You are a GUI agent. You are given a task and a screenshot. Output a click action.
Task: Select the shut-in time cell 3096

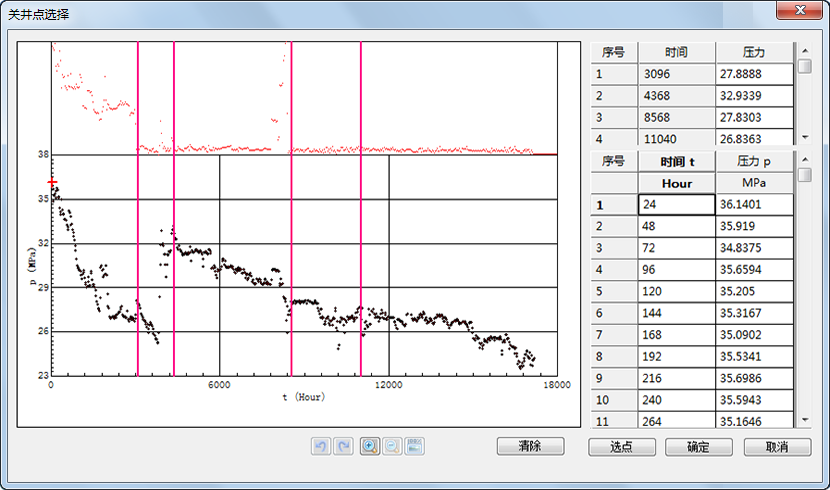(676, 74)
